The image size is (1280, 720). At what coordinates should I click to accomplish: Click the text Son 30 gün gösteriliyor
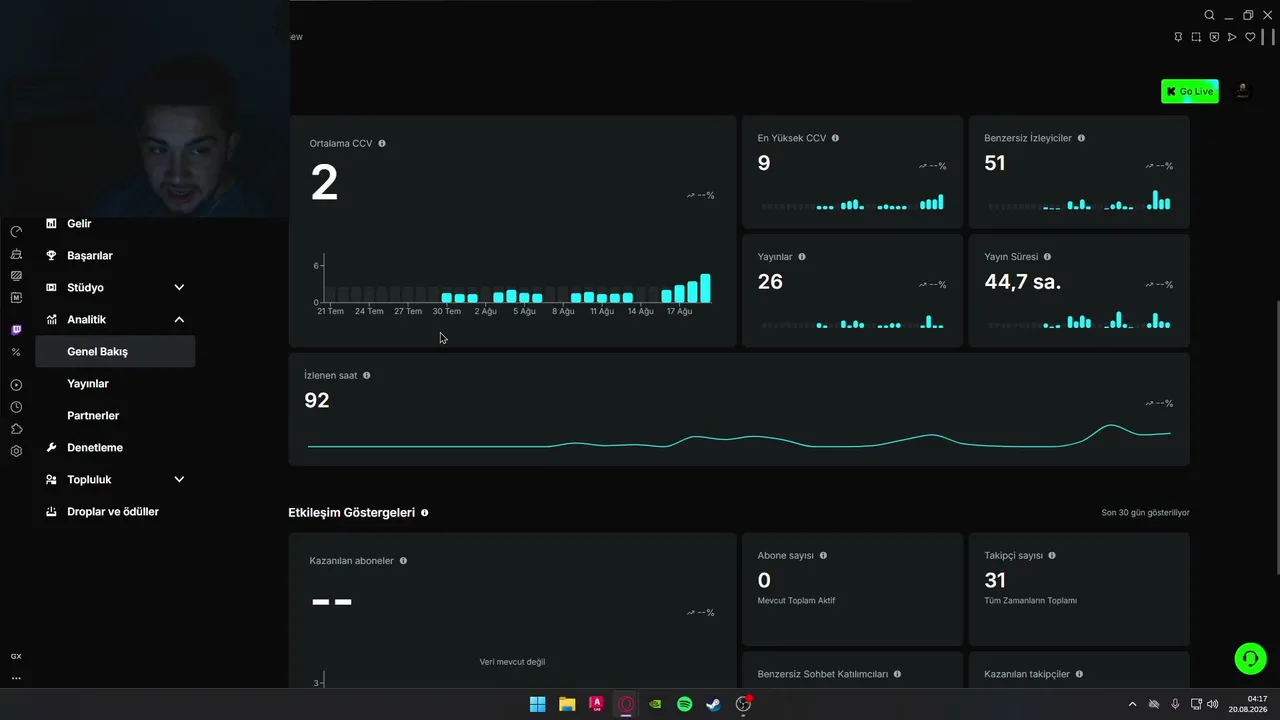point(1145,513)
